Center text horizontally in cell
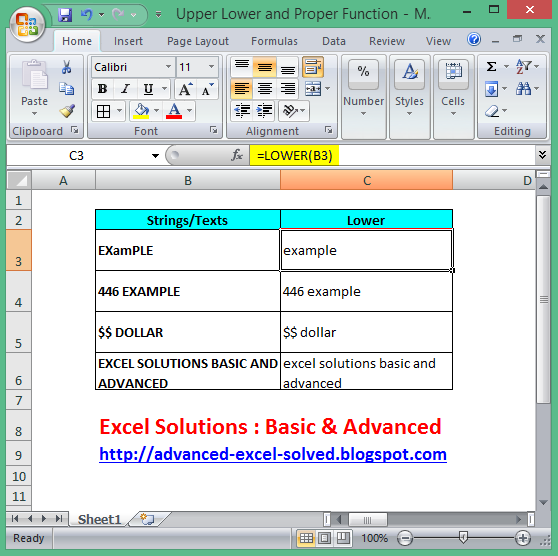 pos(264,89)
